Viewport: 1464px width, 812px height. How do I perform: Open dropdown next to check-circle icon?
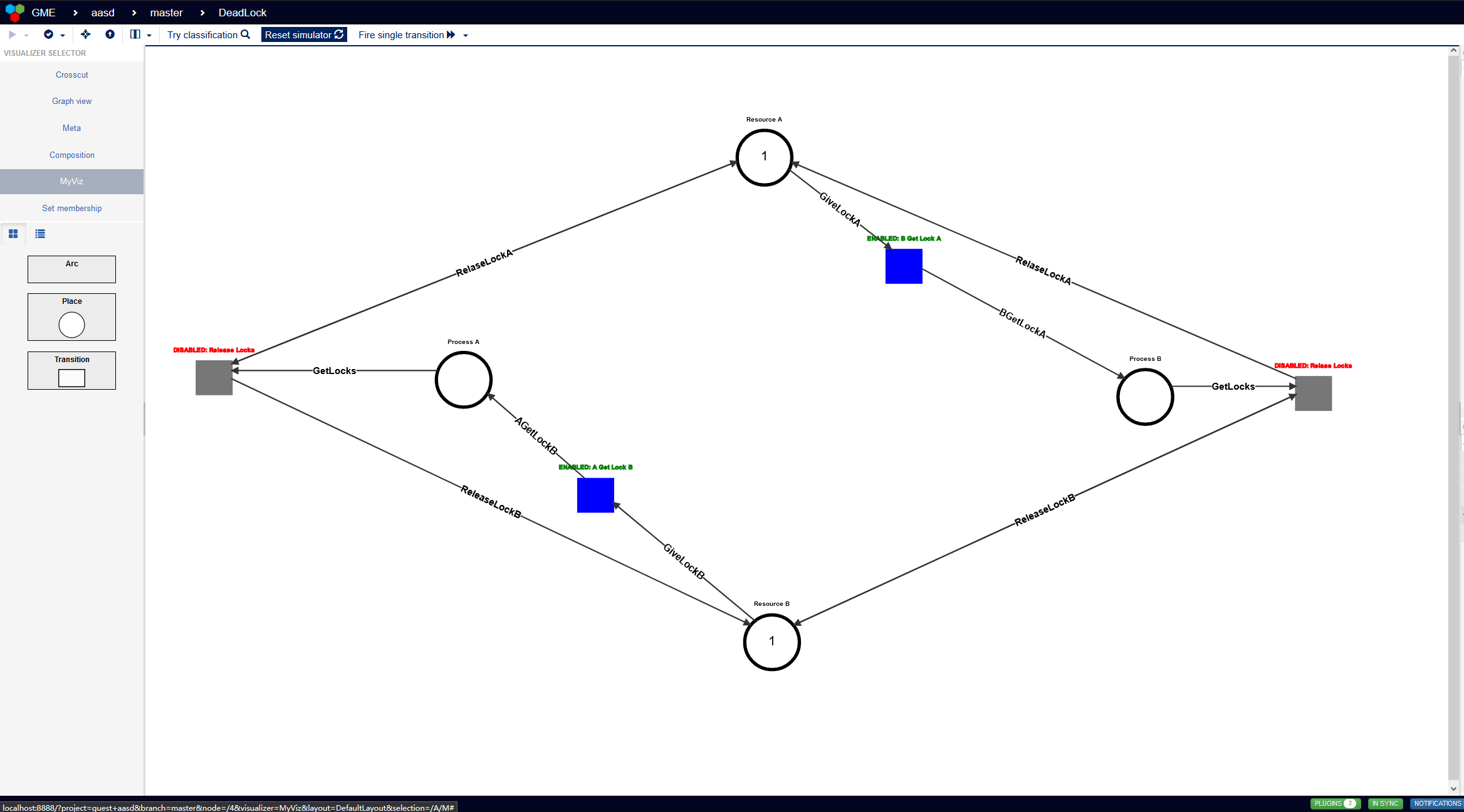62,34
